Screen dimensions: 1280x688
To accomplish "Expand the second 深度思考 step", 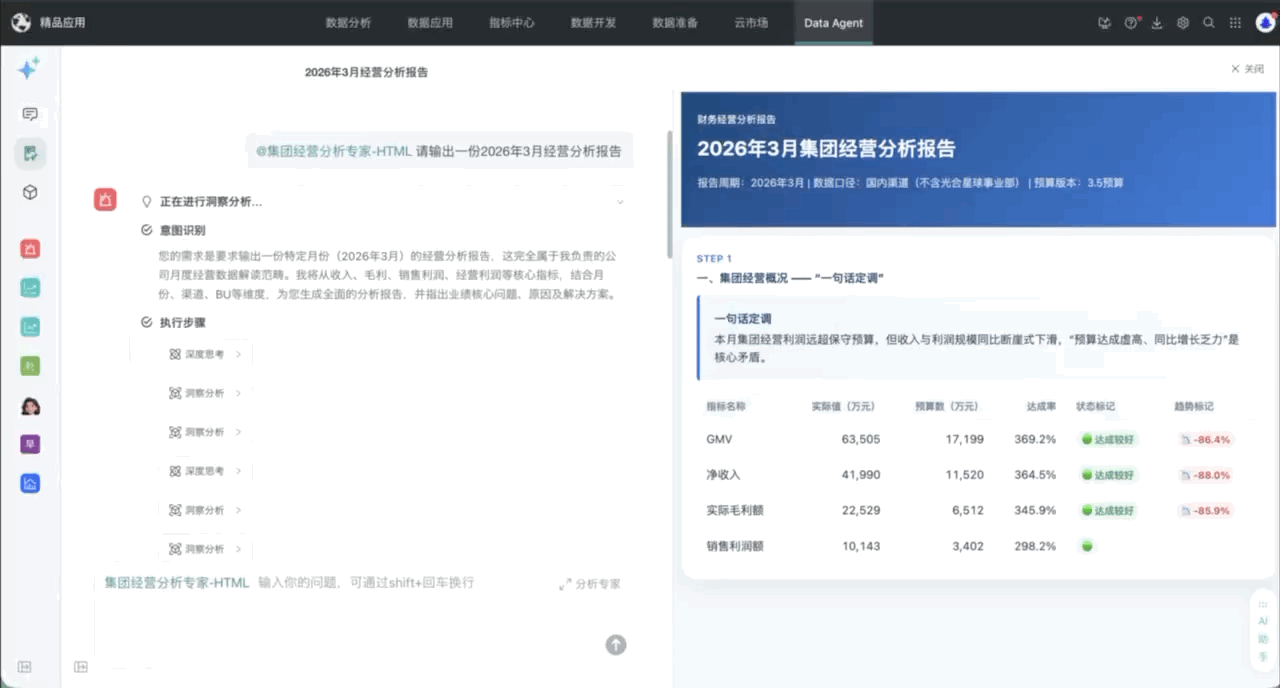I will 205,471.
